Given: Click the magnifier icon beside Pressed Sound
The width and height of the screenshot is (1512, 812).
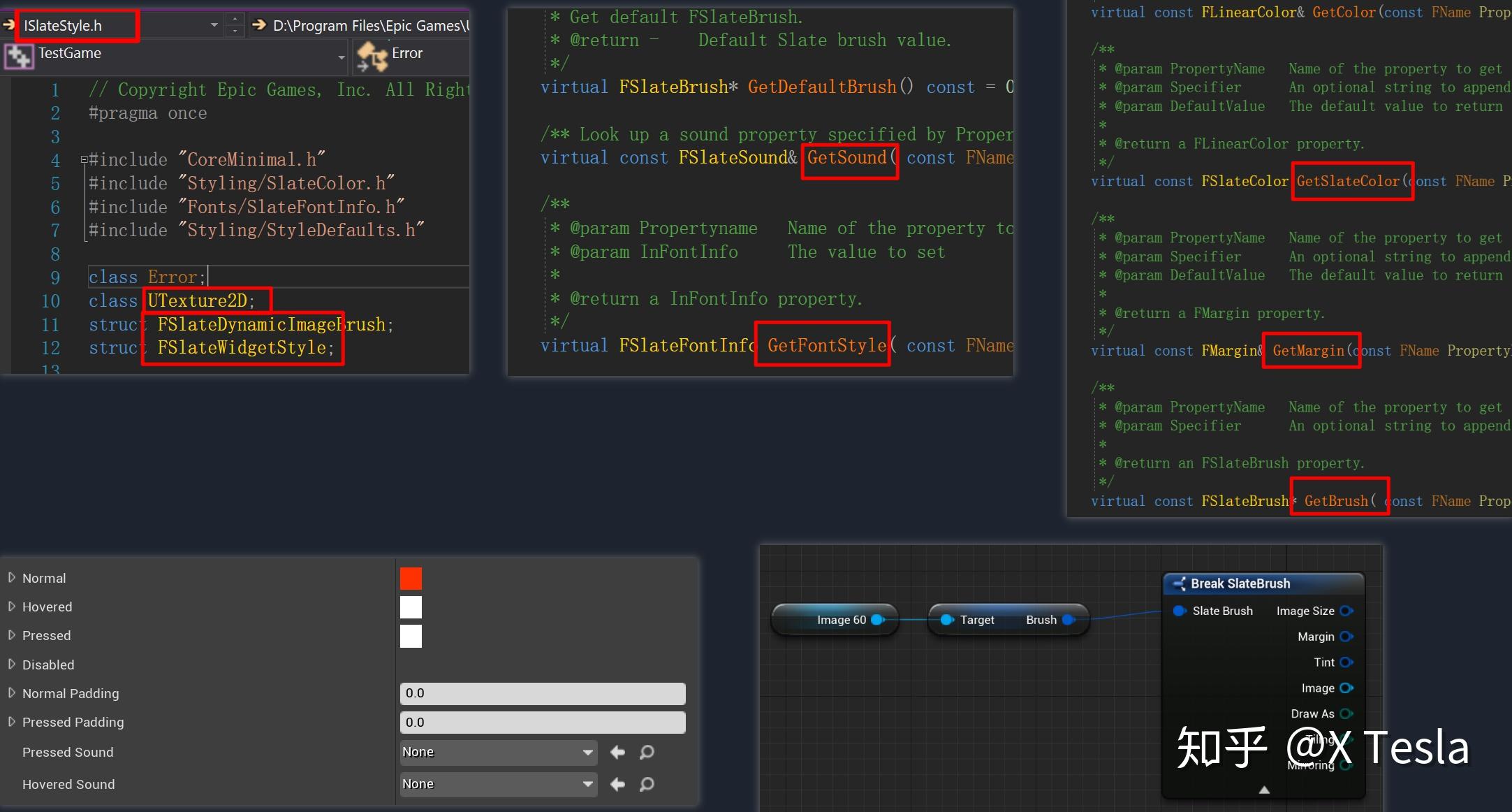Looking at the screenshot, I should (x=647, y=752).
